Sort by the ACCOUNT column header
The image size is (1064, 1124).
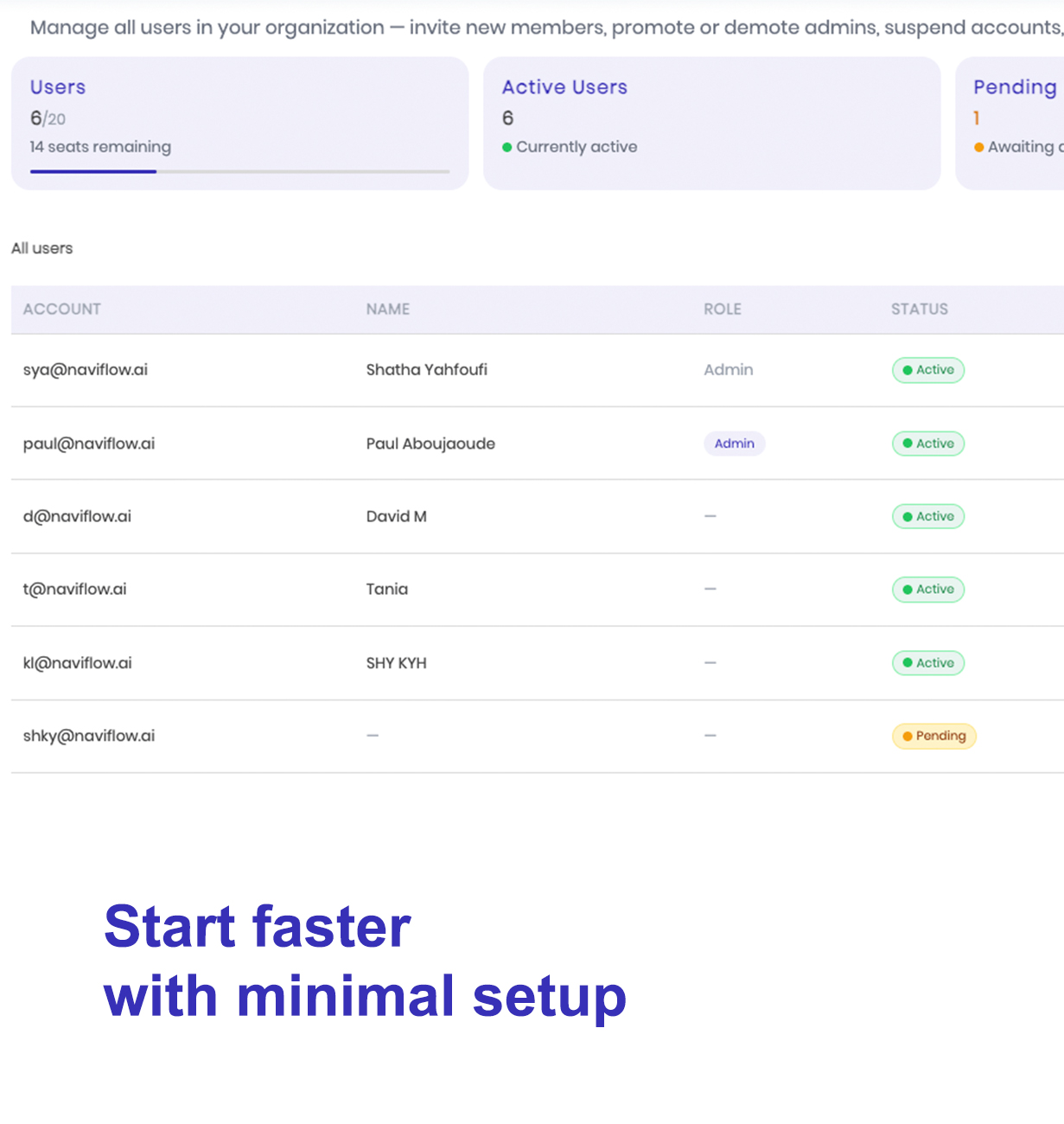click(62, 310)
